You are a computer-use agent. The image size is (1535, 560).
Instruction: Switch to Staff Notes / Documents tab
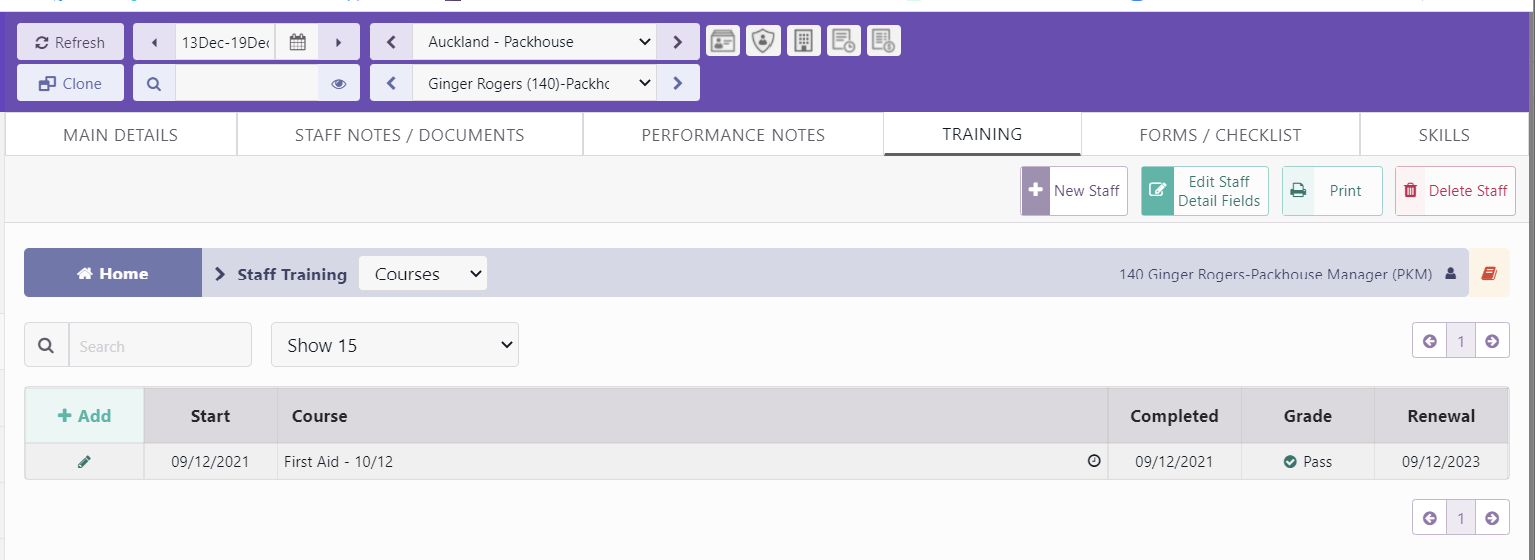point(410,134)
